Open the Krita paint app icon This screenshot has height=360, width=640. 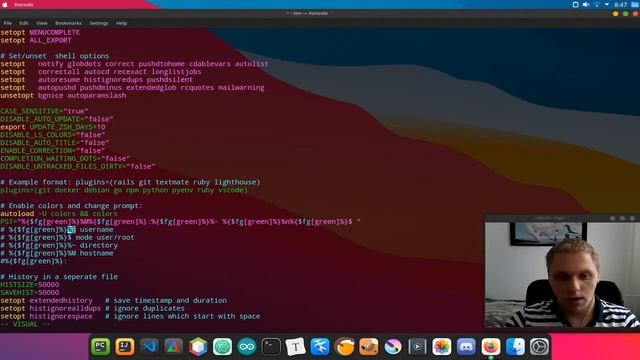point(393,347)
